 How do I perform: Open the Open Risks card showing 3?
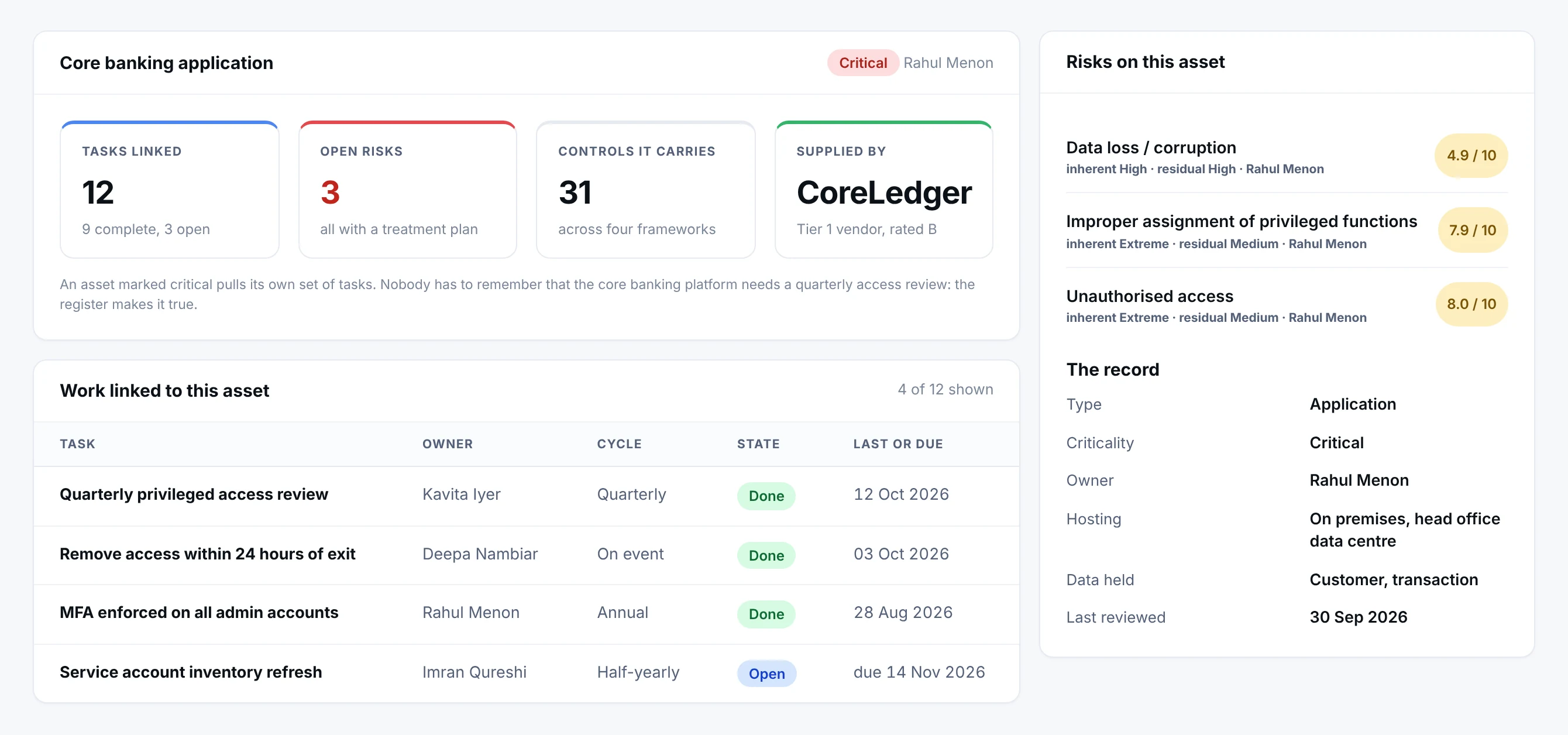coord(407,190)
